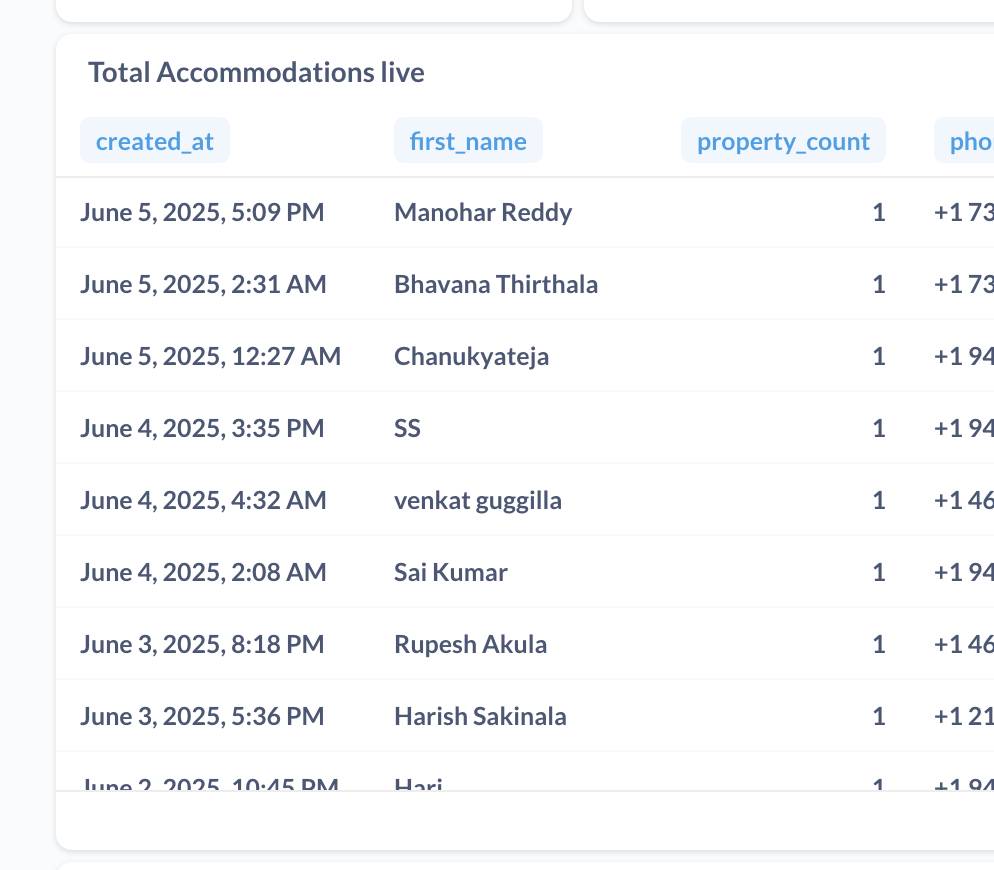Select the June 5, 2025, 12:27 AM date cell

tap(210, 357)
